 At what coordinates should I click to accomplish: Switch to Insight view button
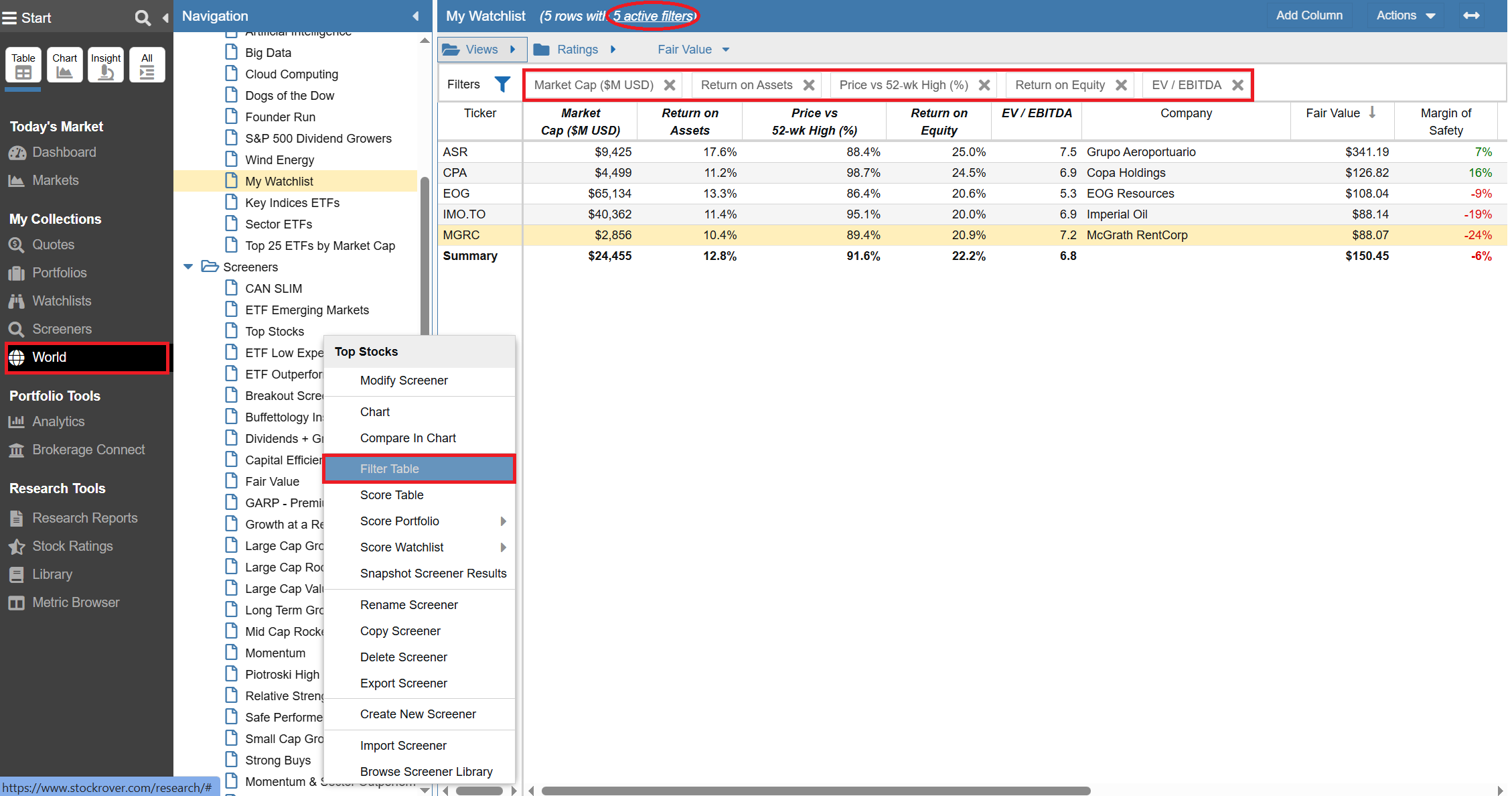pyautogui.click(x=106, y=65)
